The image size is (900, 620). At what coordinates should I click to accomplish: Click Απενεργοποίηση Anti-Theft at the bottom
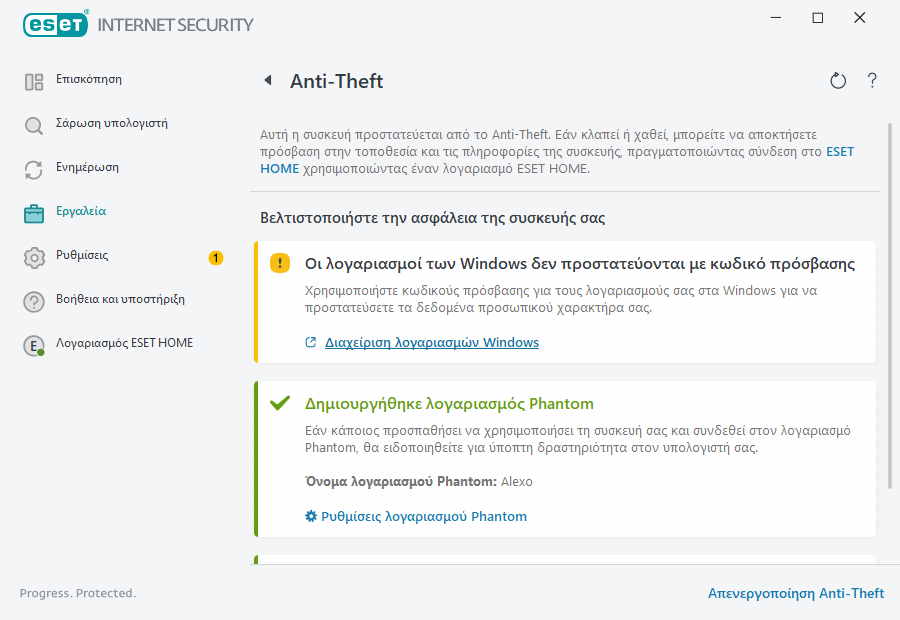coord(796,593)
